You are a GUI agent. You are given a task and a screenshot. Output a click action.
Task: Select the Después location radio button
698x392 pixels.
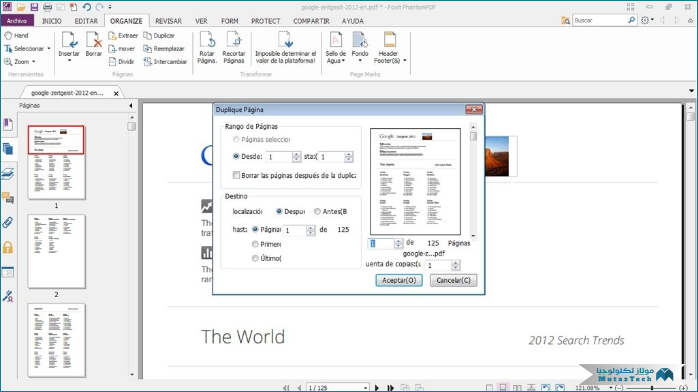(279, 211)
